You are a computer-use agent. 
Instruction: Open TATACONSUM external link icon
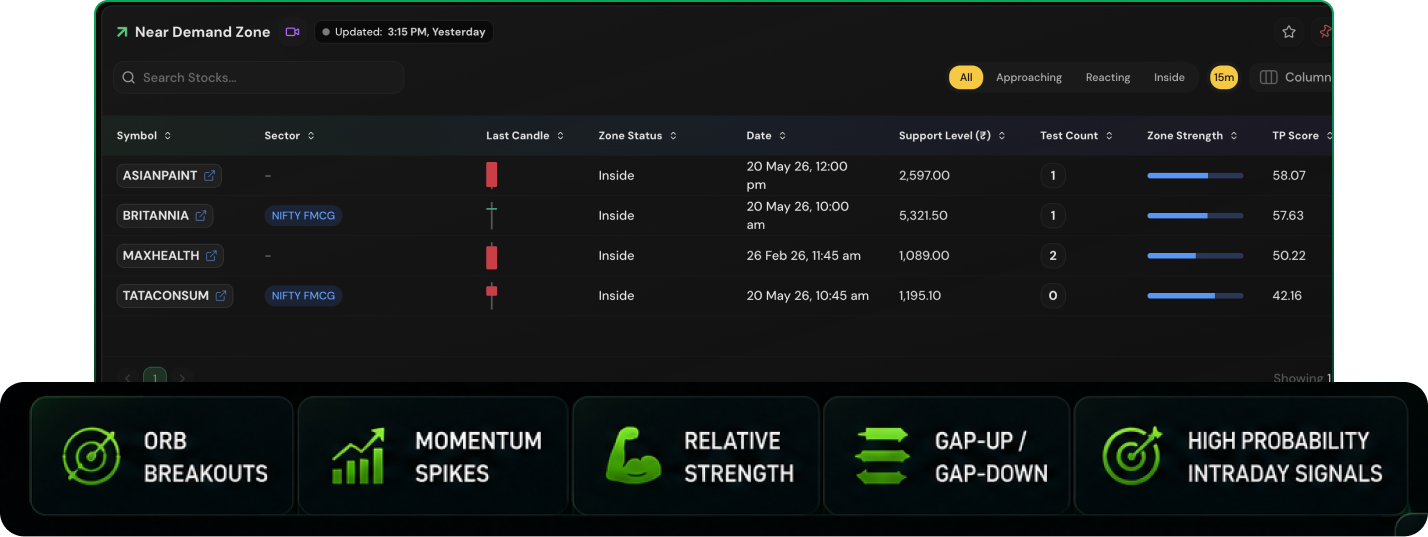(x=221, y=296)
